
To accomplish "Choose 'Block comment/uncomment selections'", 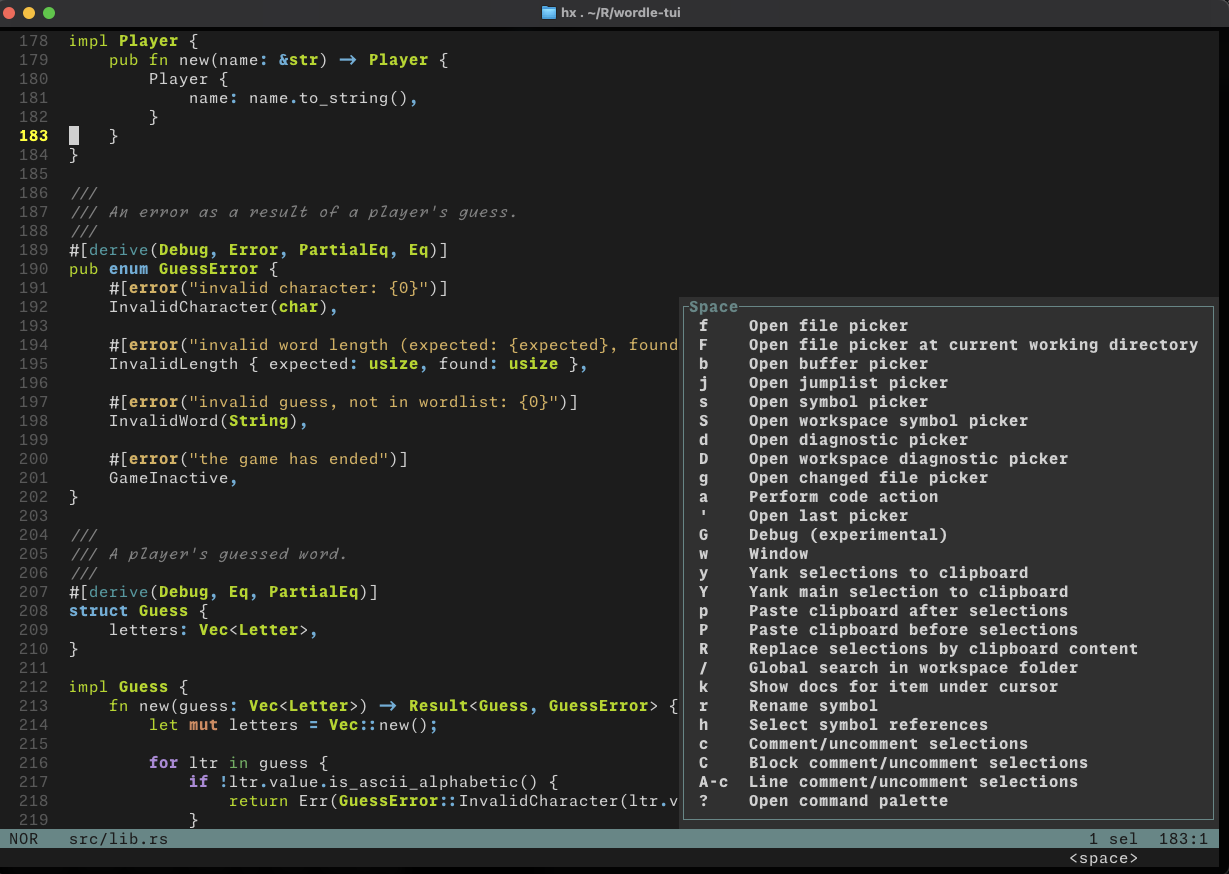I will tap(918, 763).
